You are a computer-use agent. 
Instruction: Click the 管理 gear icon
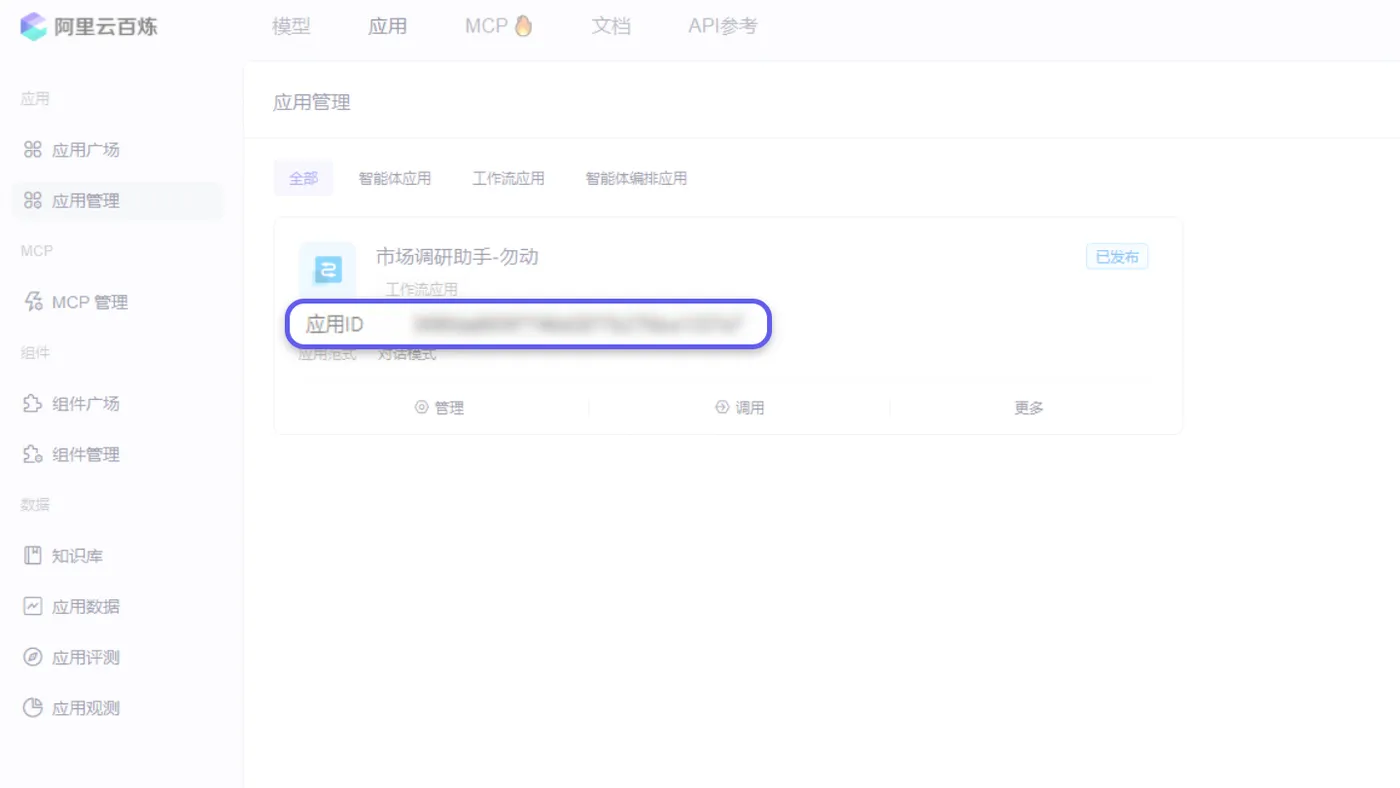click(x=422, y=408)
